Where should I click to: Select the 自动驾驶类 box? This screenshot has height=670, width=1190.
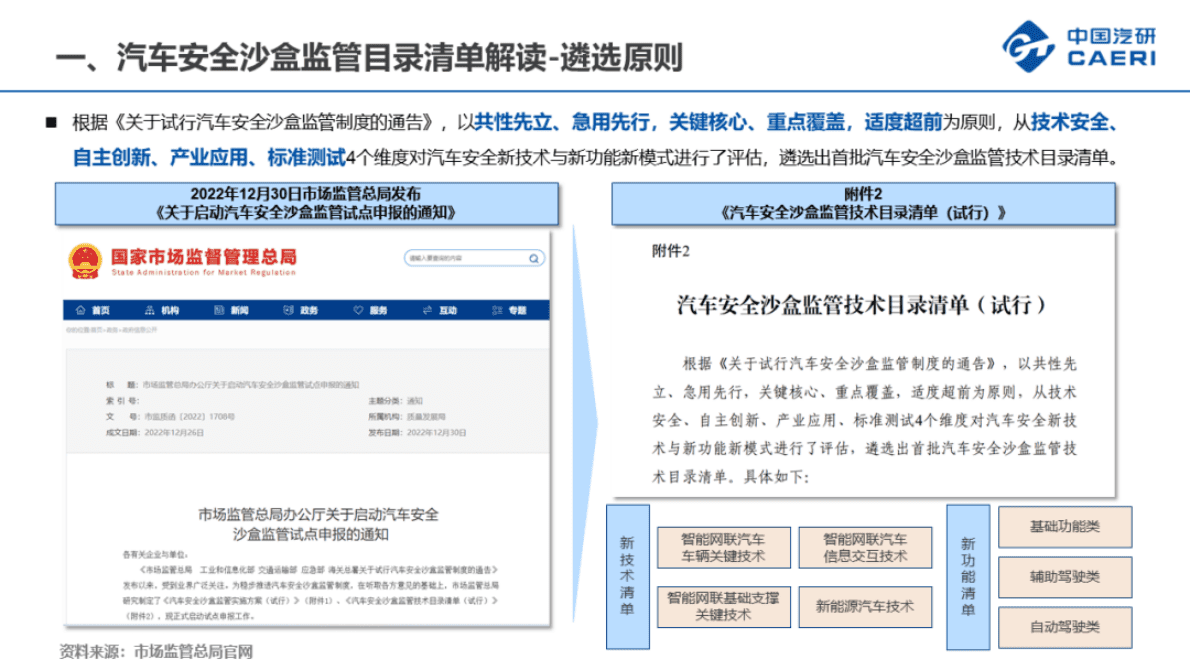1064,627
